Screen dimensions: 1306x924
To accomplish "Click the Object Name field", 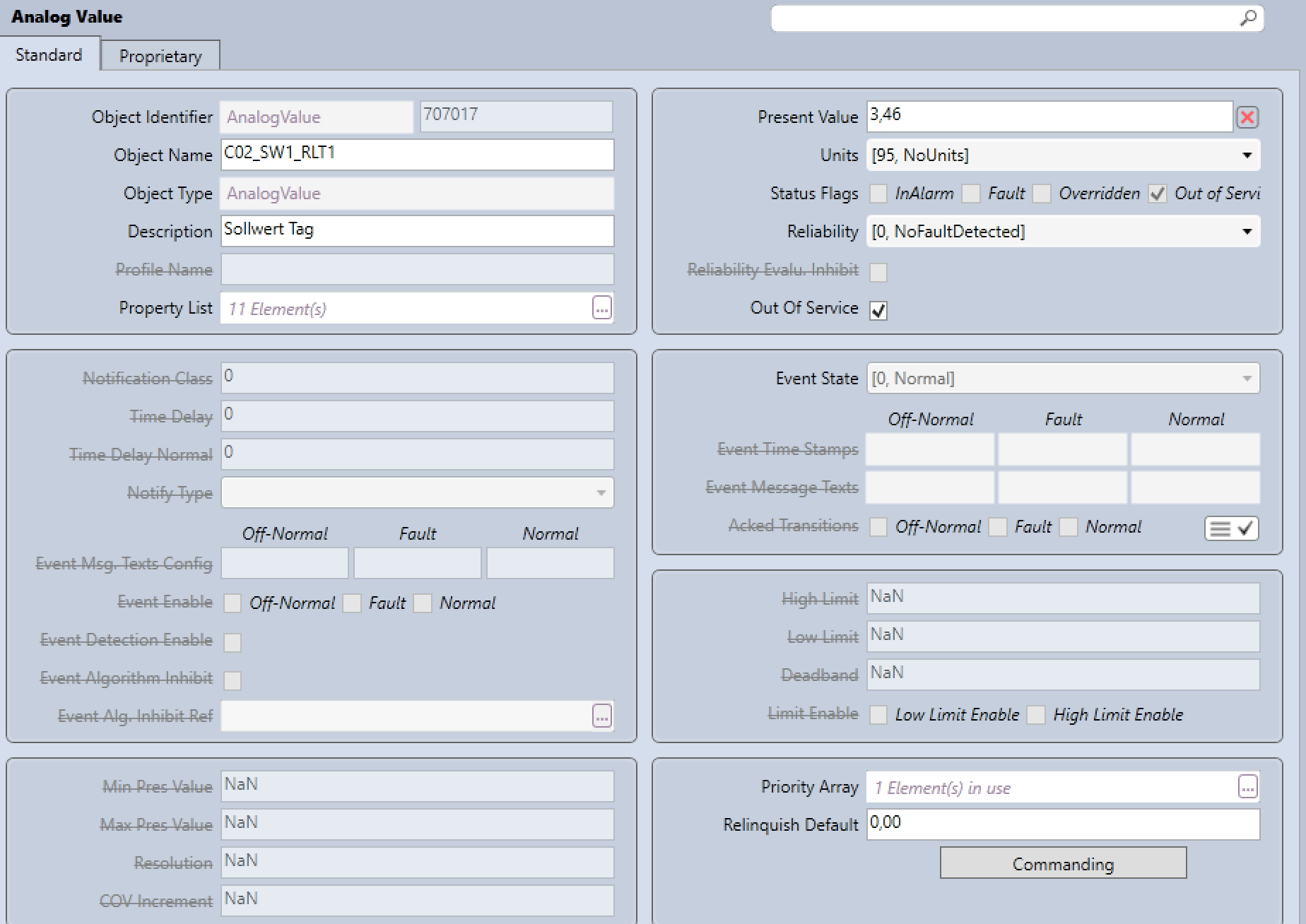I will [418, 155].
